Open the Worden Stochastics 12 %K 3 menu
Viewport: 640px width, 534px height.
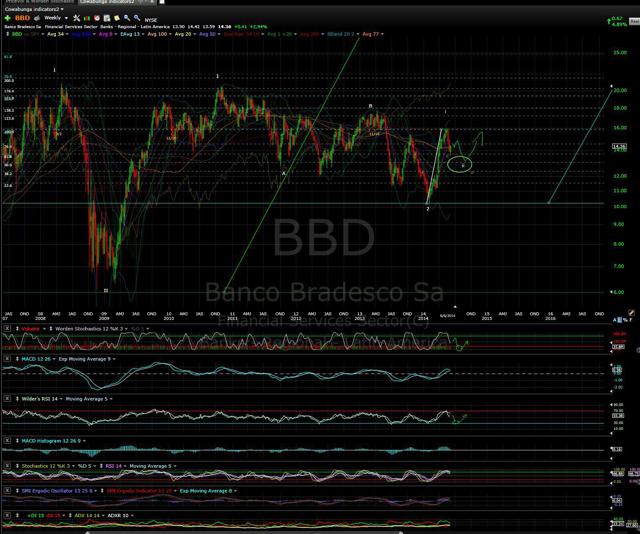click(91, 329)
